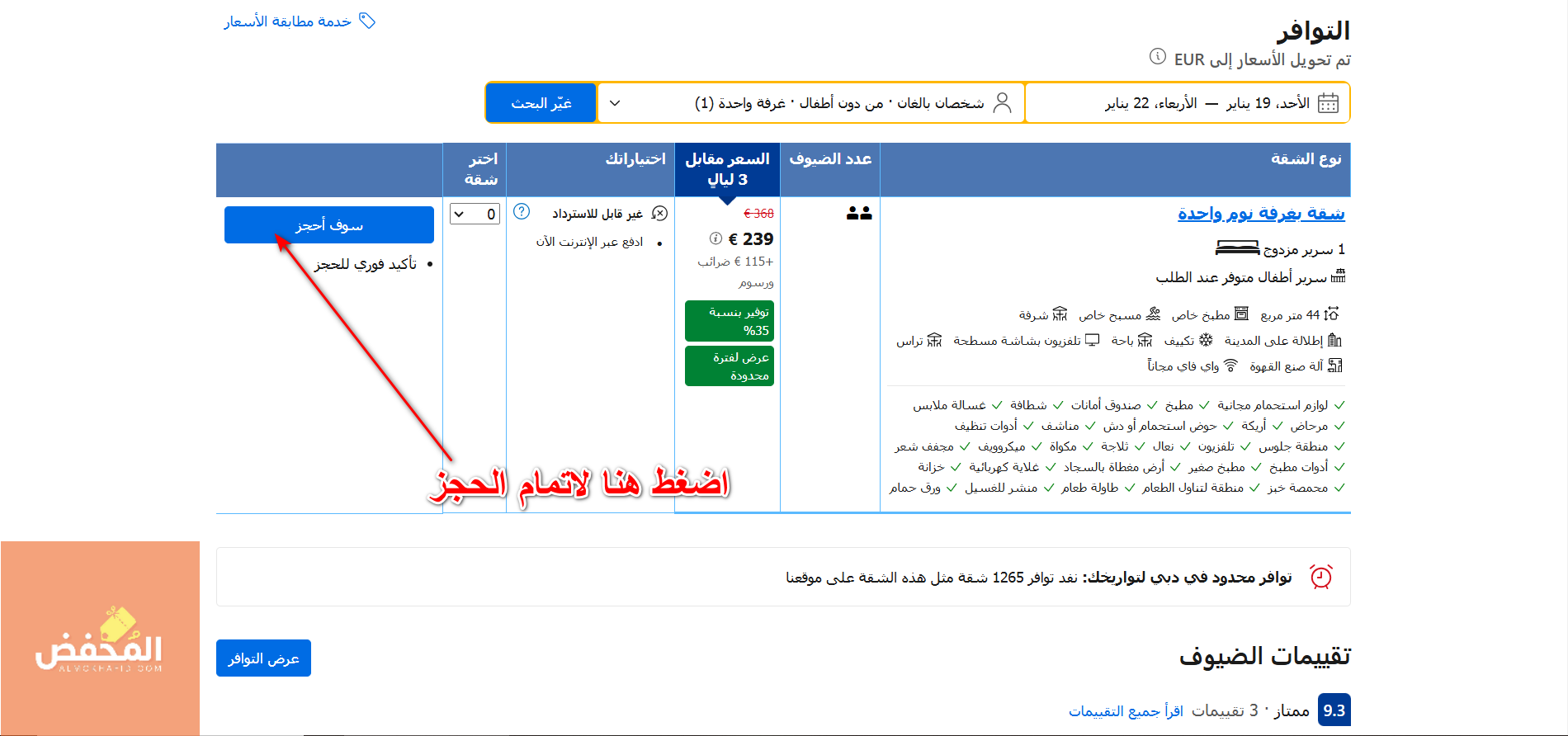Click the info icon beside €239 price
This screenshot has width=1568, height=736.
click(716, 238)
